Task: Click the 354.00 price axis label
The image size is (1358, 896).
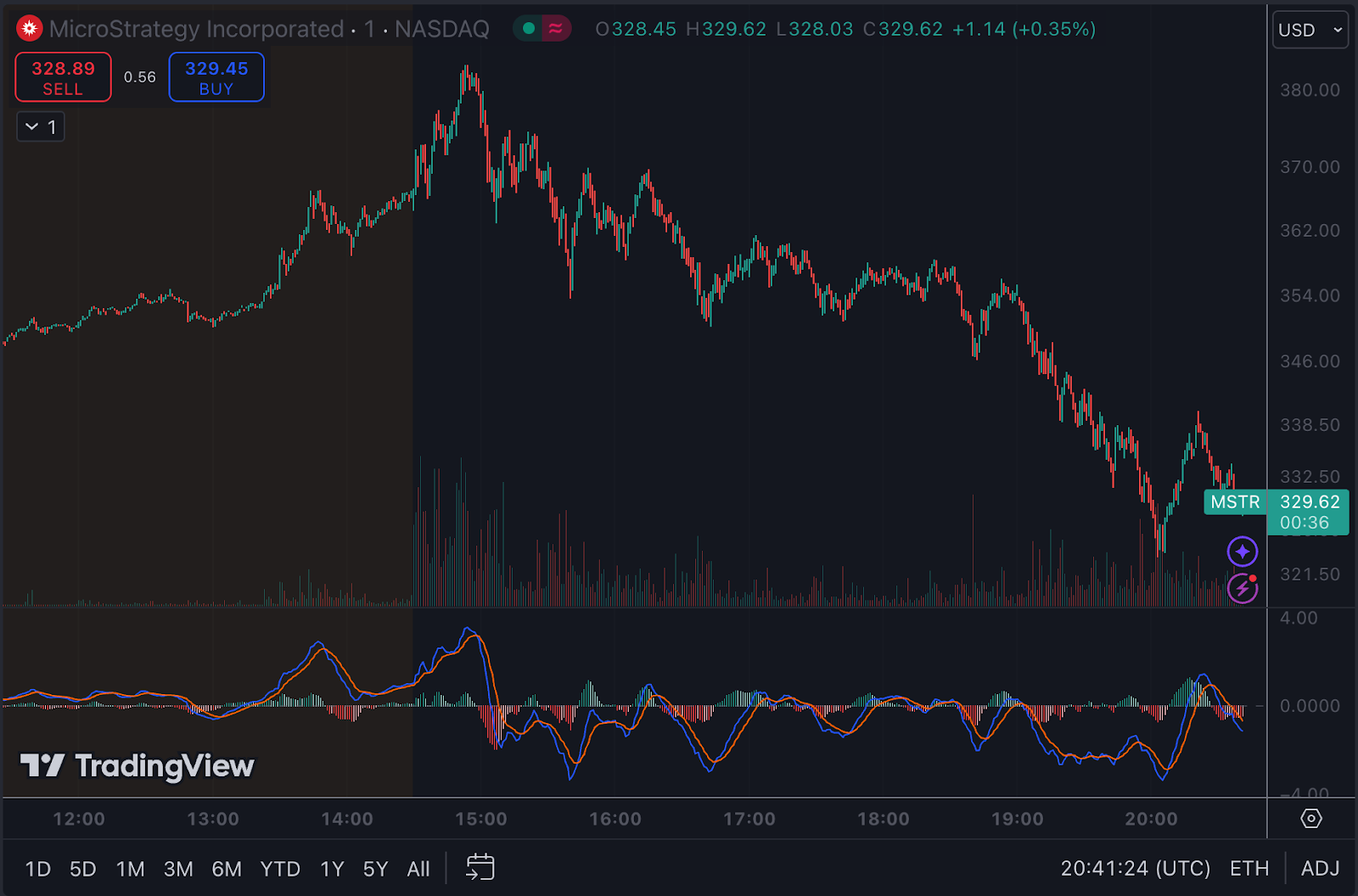Action: tap(1310, 295)
